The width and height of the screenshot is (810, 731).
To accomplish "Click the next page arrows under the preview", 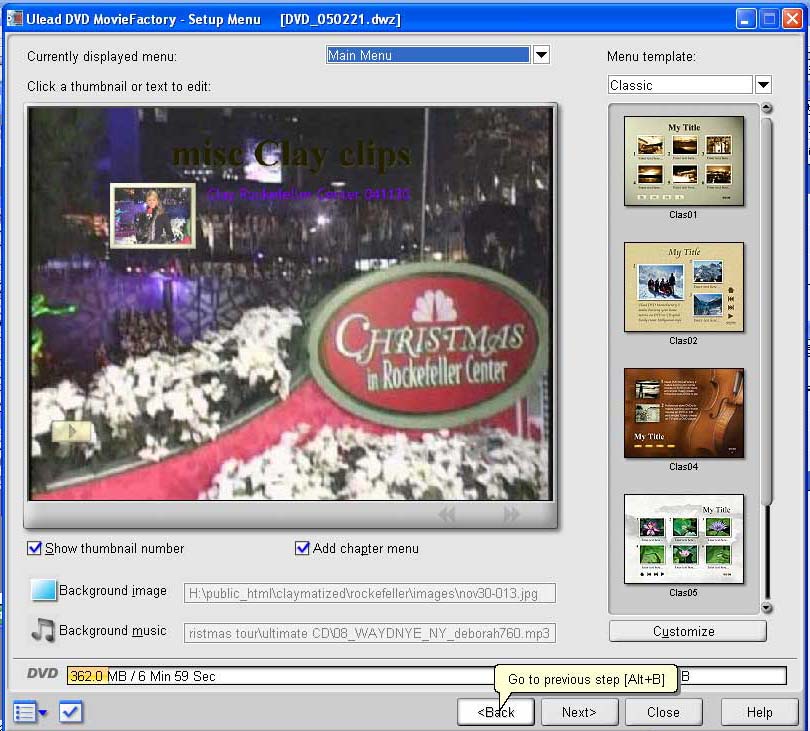I will [x=511, y=514].
